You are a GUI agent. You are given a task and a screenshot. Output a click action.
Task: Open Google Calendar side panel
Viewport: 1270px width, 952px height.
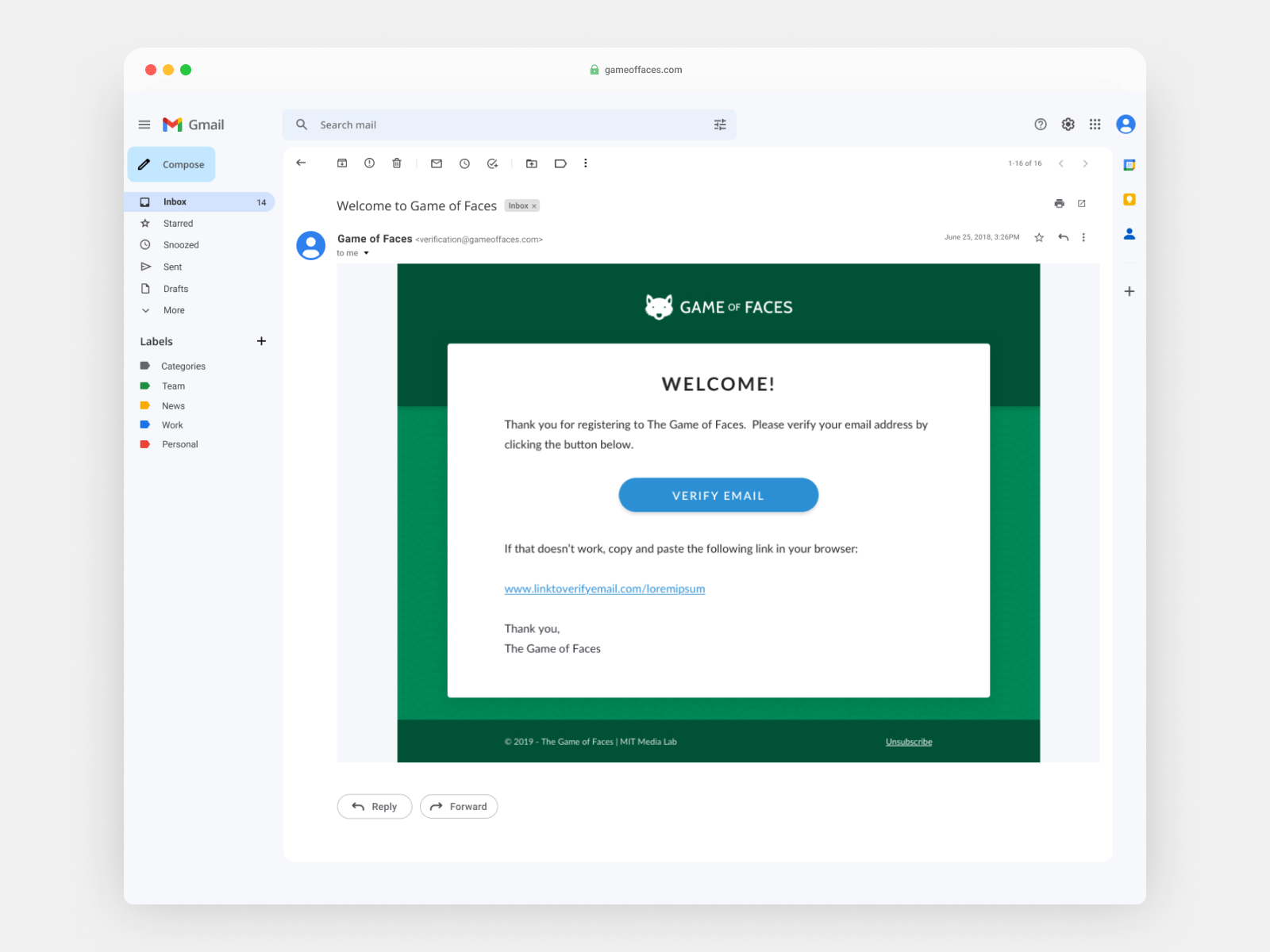click(x=1130, y=165)
